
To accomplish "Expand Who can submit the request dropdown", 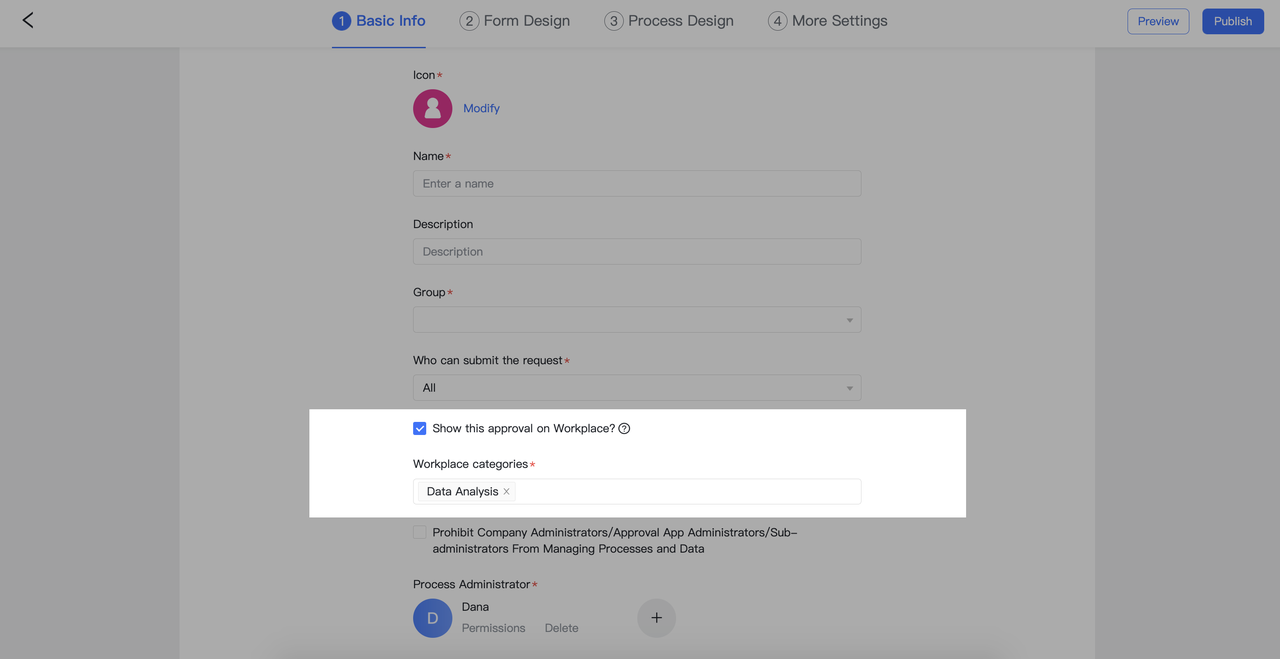I will pyautogui.click(x=636, y=388).
